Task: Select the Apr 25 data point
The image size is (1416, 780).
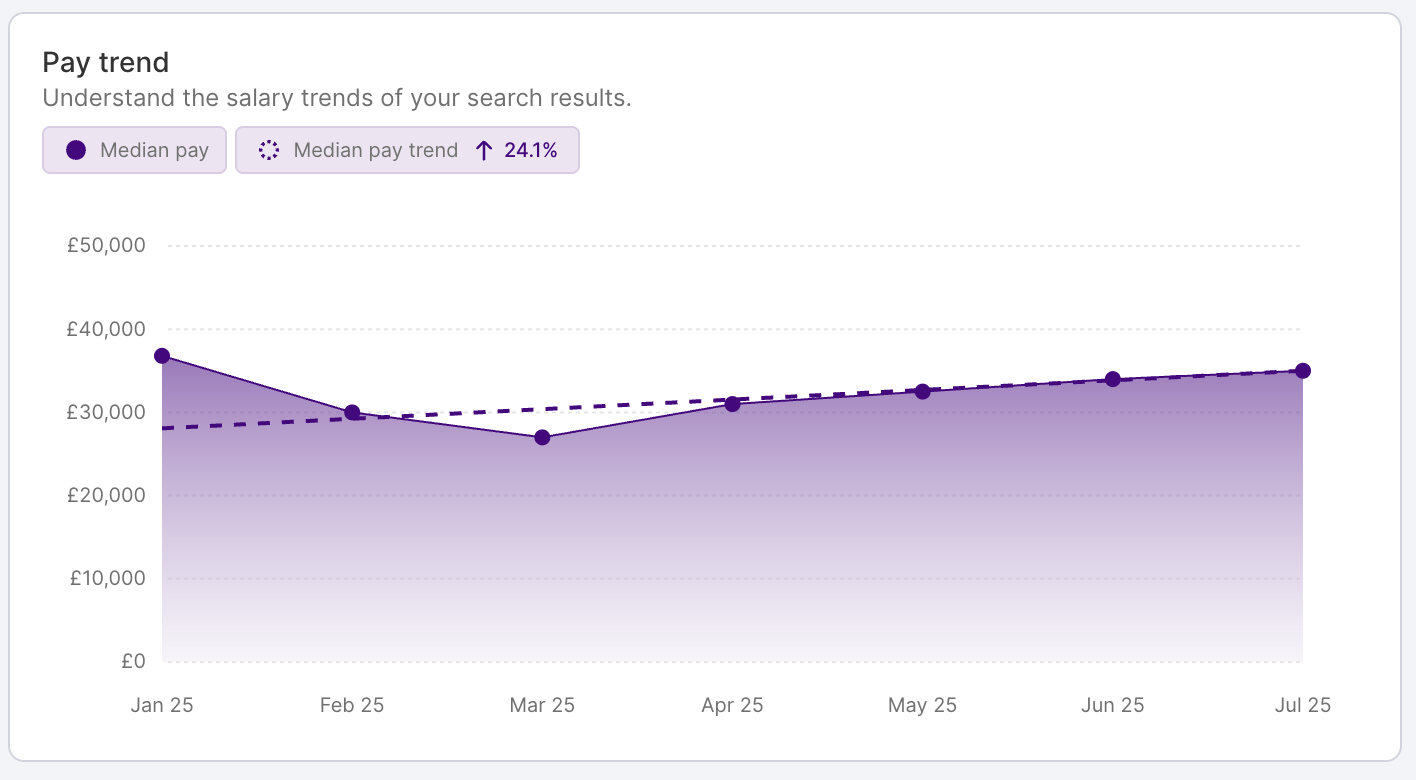Action: [x=732, y=404]
